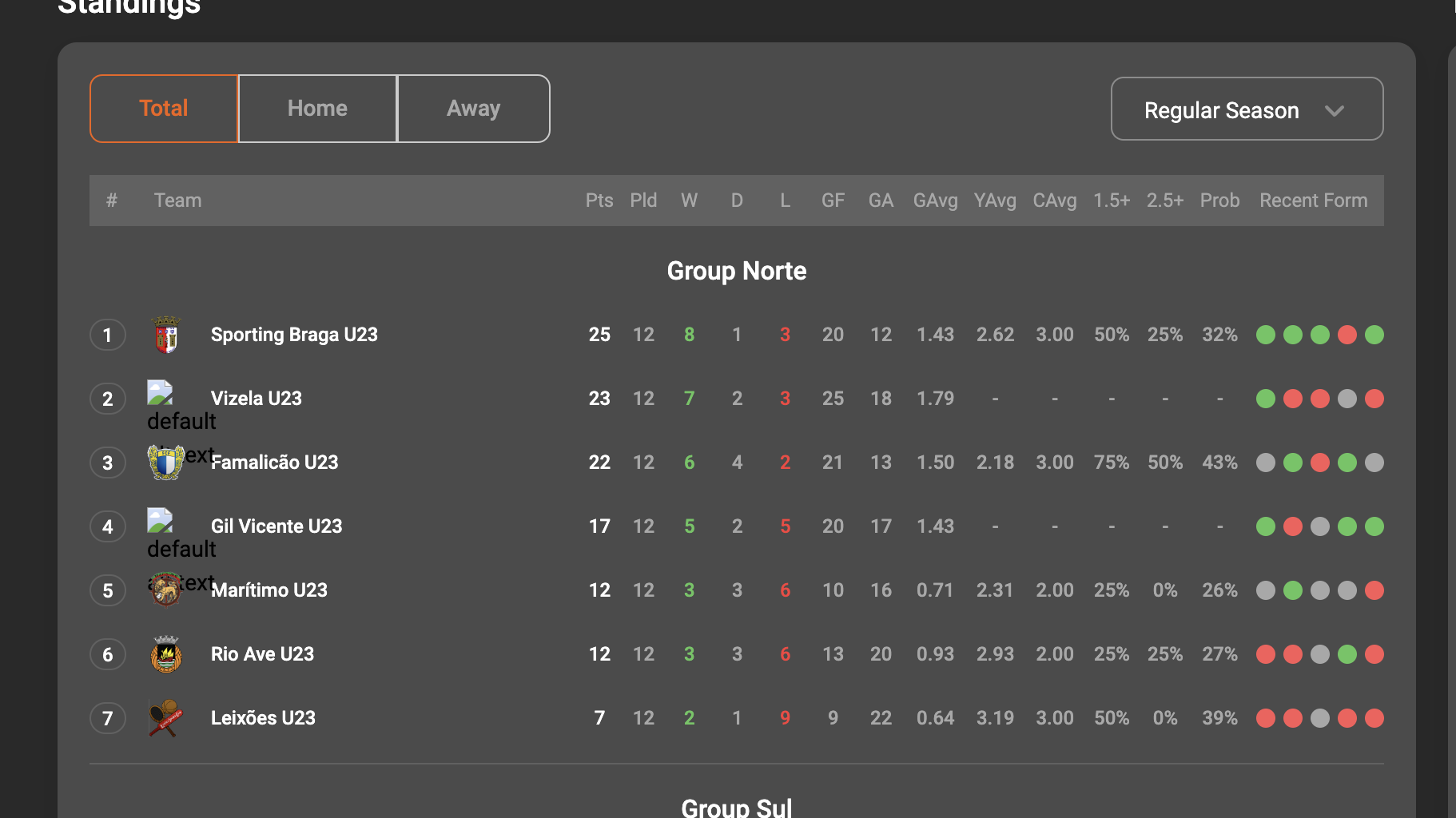
Task: Click the Marítimo U23 lion logo
Action: tap(166, 590)
